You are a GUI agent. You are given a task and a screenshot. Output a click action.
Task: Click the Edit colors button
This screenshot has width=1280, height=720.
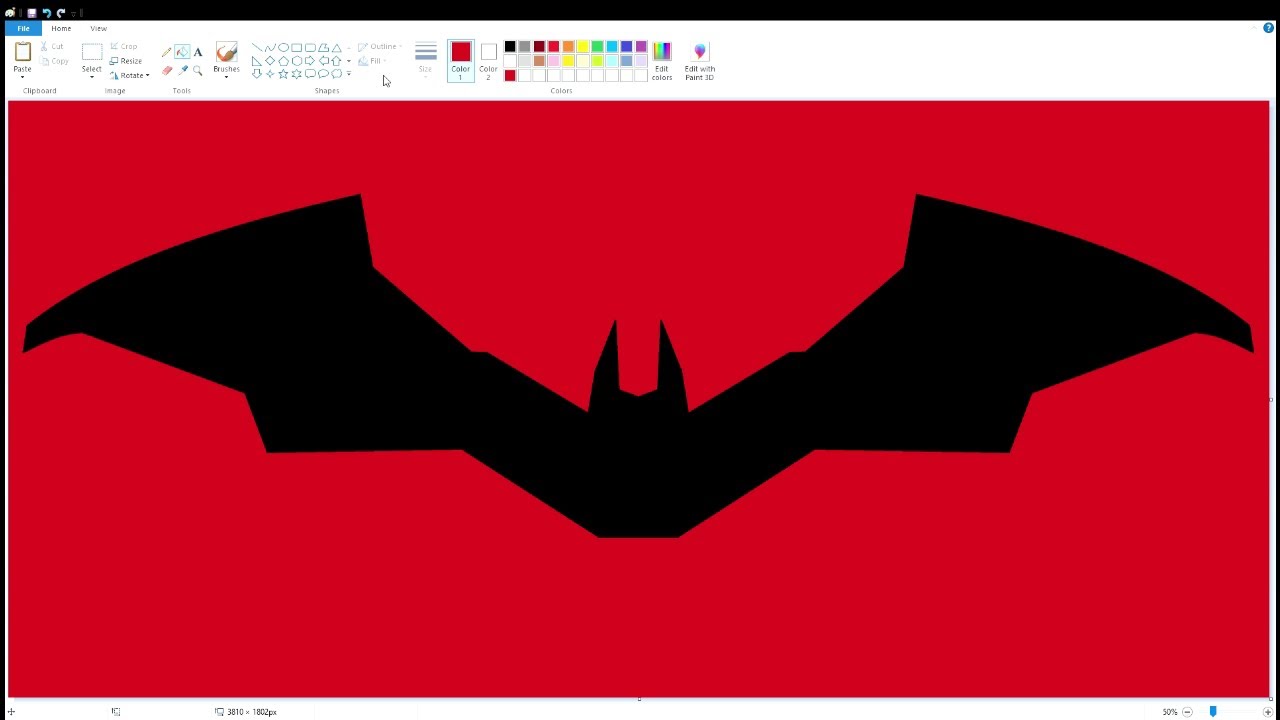point(662,61)
